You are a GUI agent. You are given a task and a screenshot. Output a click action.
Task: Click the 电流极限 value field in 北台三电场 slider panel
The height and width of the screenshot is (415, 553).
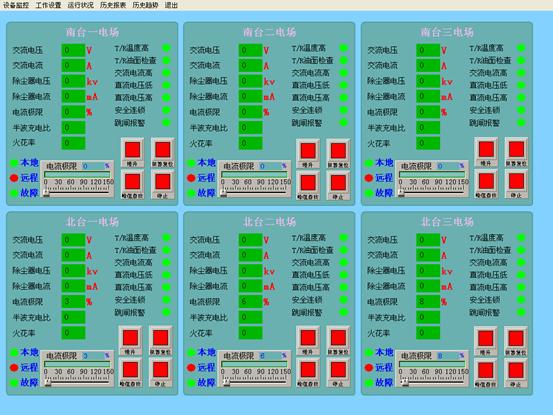point(447,356)
